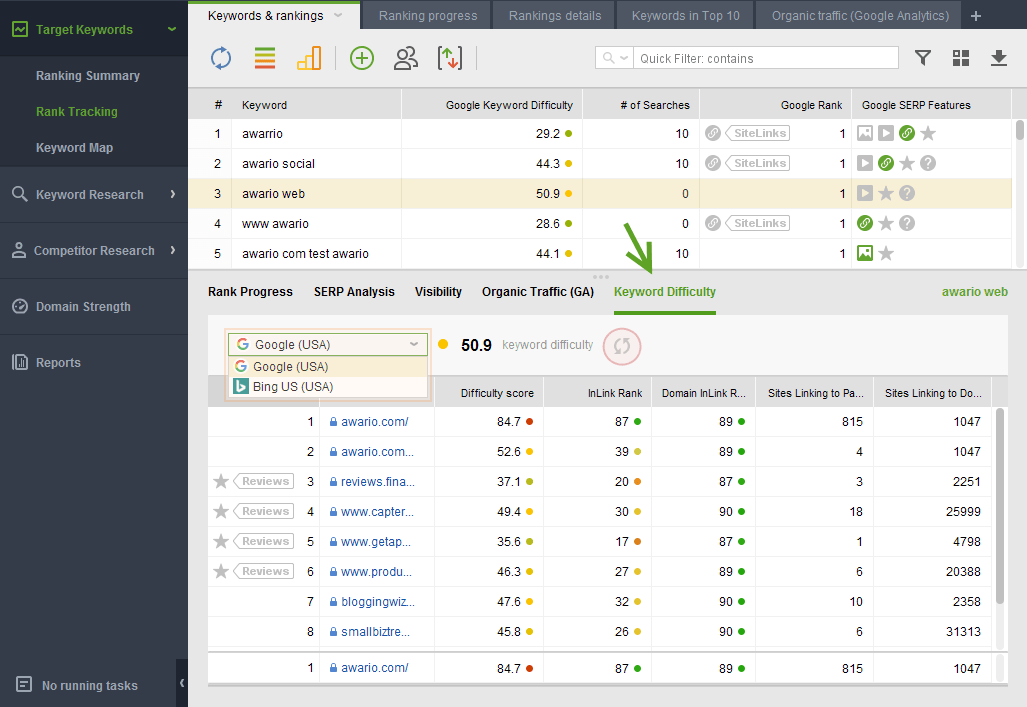
Task: Sort by # of Searches column header
Action: point(655,105)
